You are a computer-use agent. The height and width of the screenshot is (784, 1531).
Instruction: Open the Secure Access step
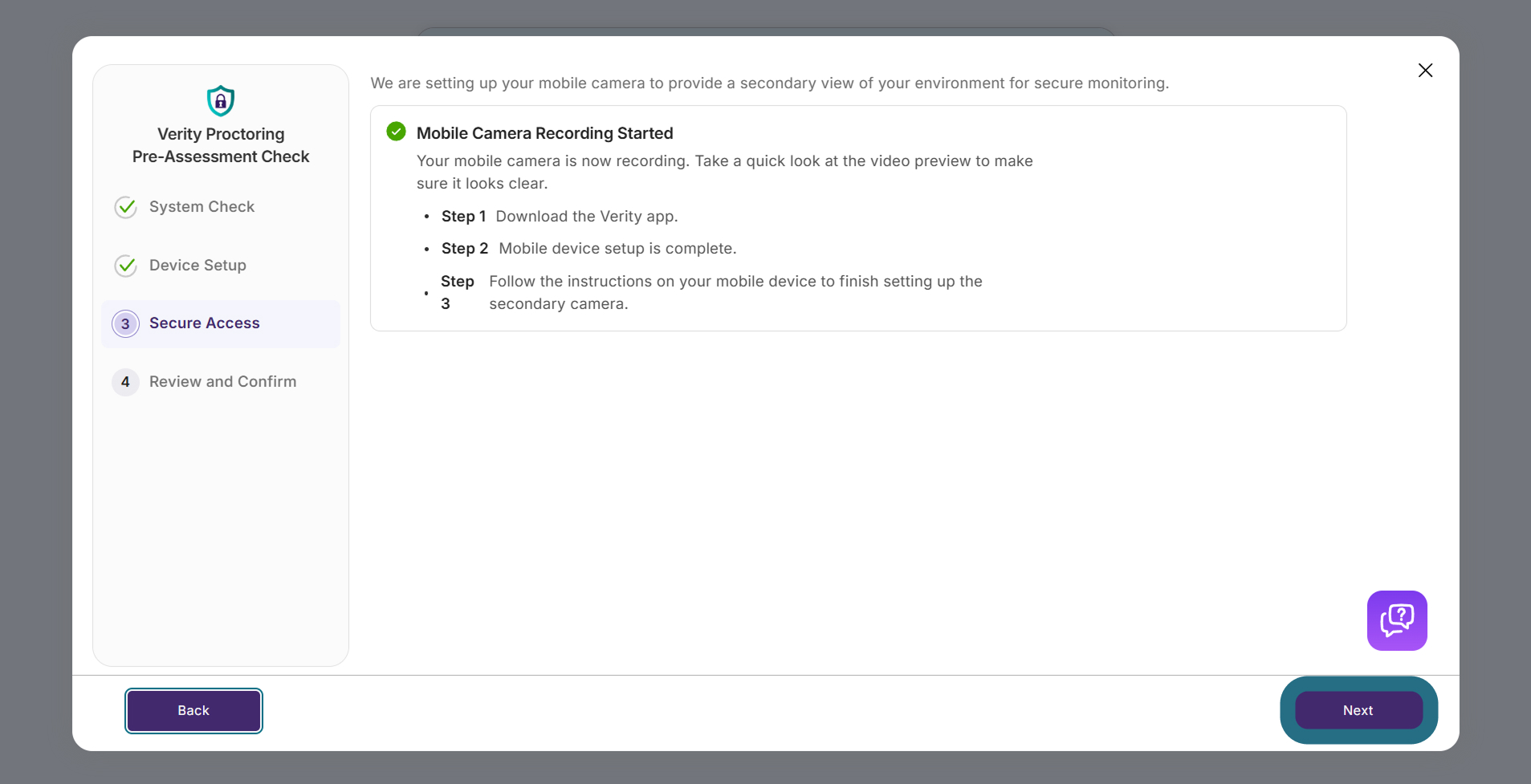point(221,324)
